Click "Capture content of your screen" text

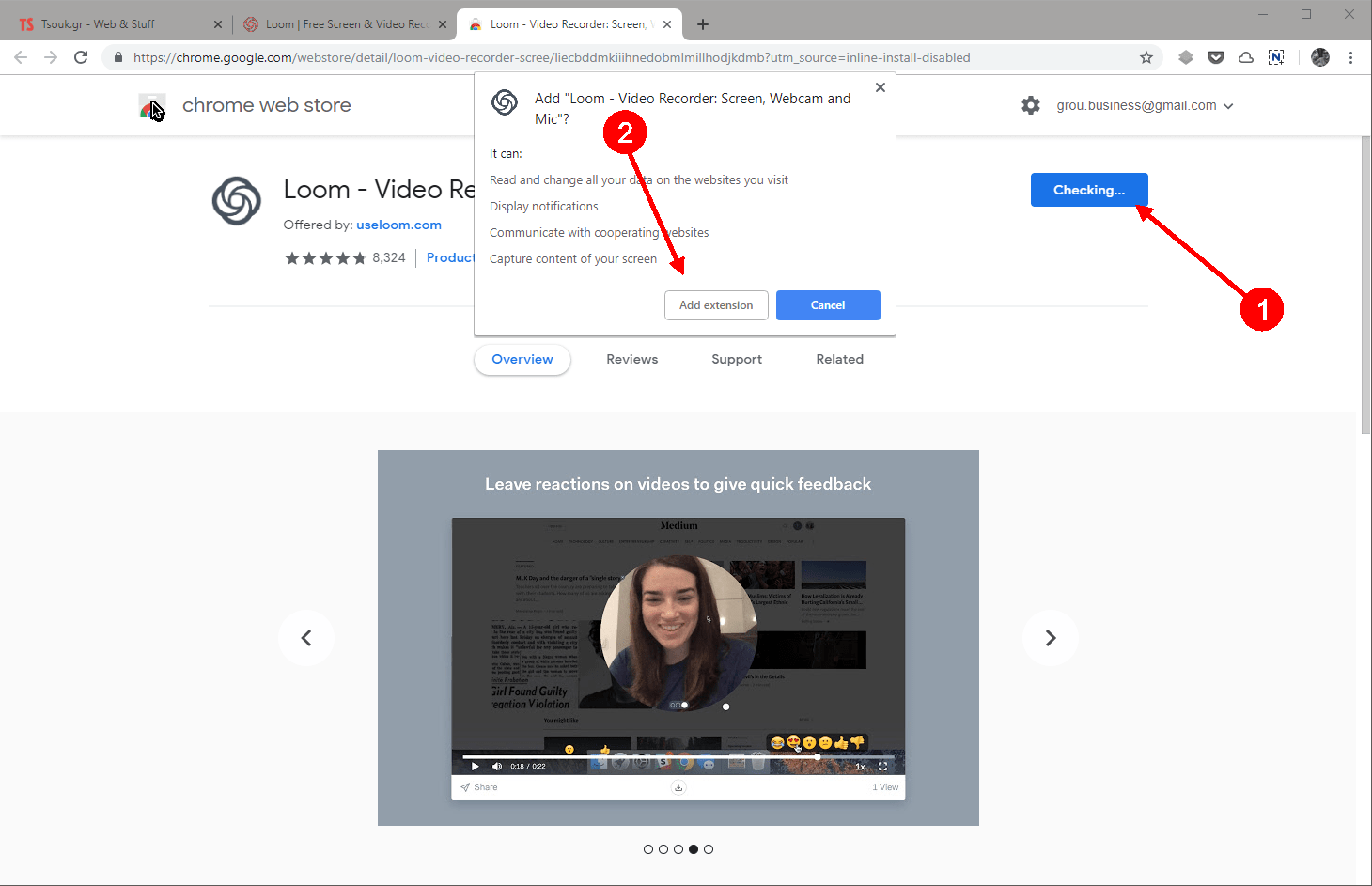pos(573,259)
